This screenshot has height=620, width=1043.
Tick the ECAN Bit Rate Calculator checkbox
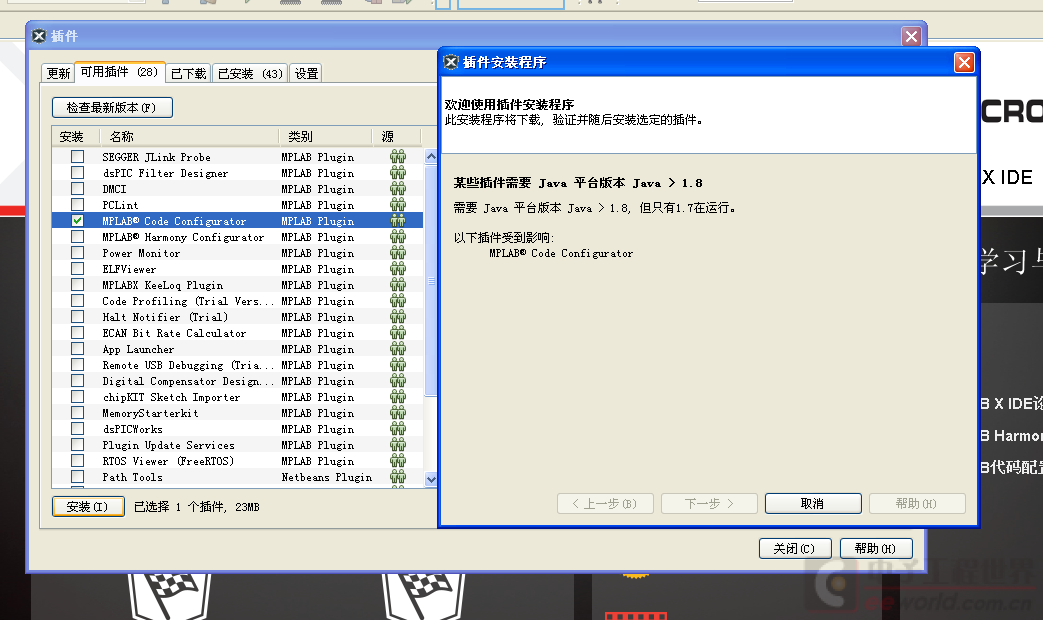pos(78,333)
